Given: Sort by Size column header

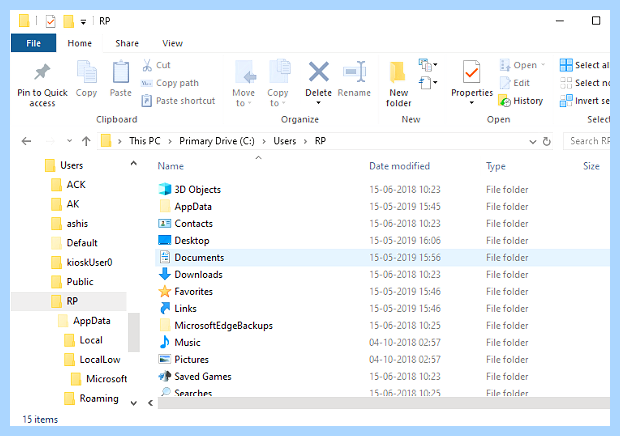Looking at the screenshot, I should click(591, 166).
